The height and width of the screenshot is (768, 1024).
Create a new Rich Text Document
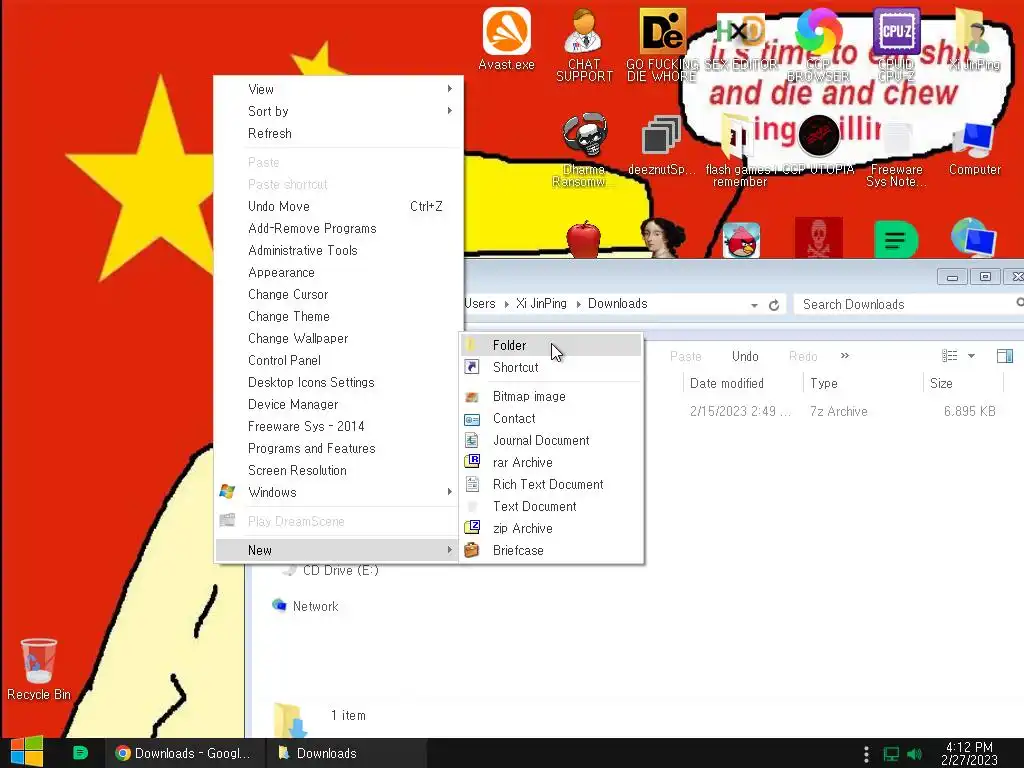click(x=551, y=485)
